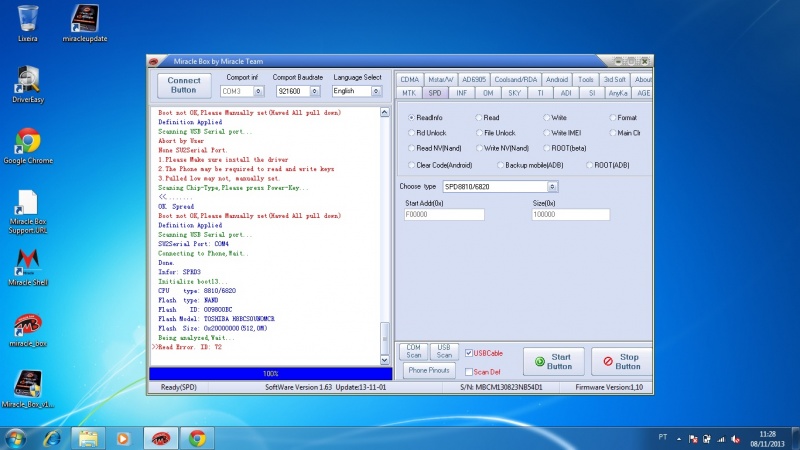Open the Action Center flag tray icon
Screen dimensions: 800x450
click(693, 439)
